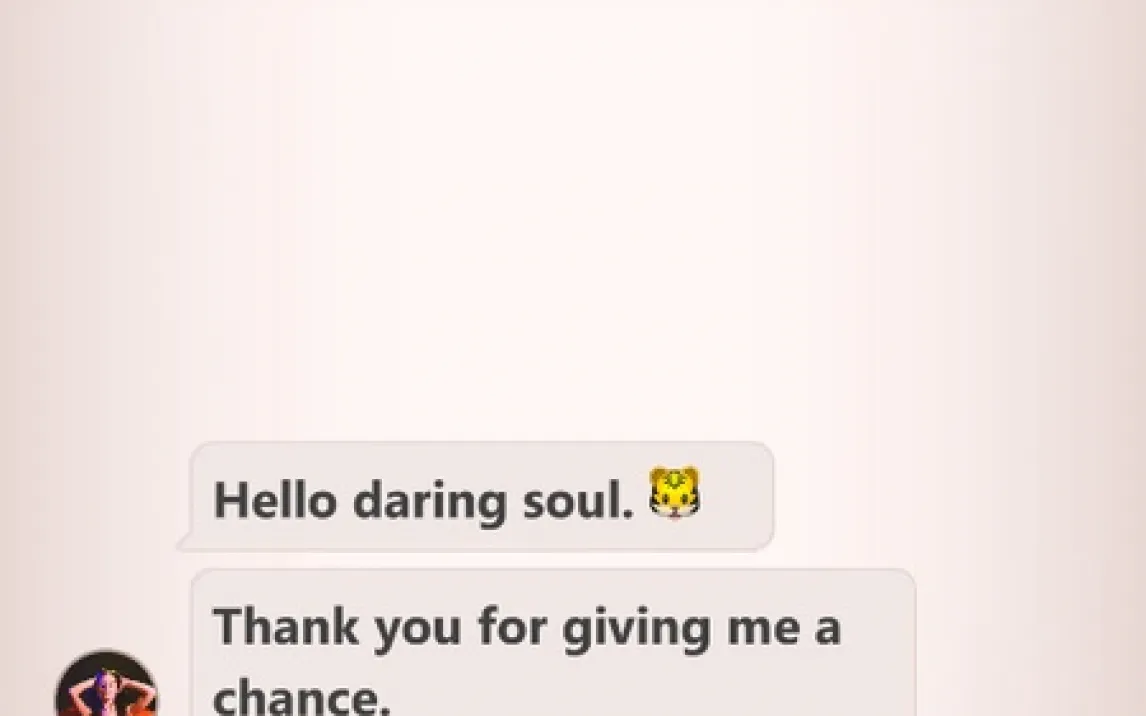Image resolution: width=1146 pixels, height=716 pixels.
Task: Click the word "chance." in second message
Action: pos(301,698)
